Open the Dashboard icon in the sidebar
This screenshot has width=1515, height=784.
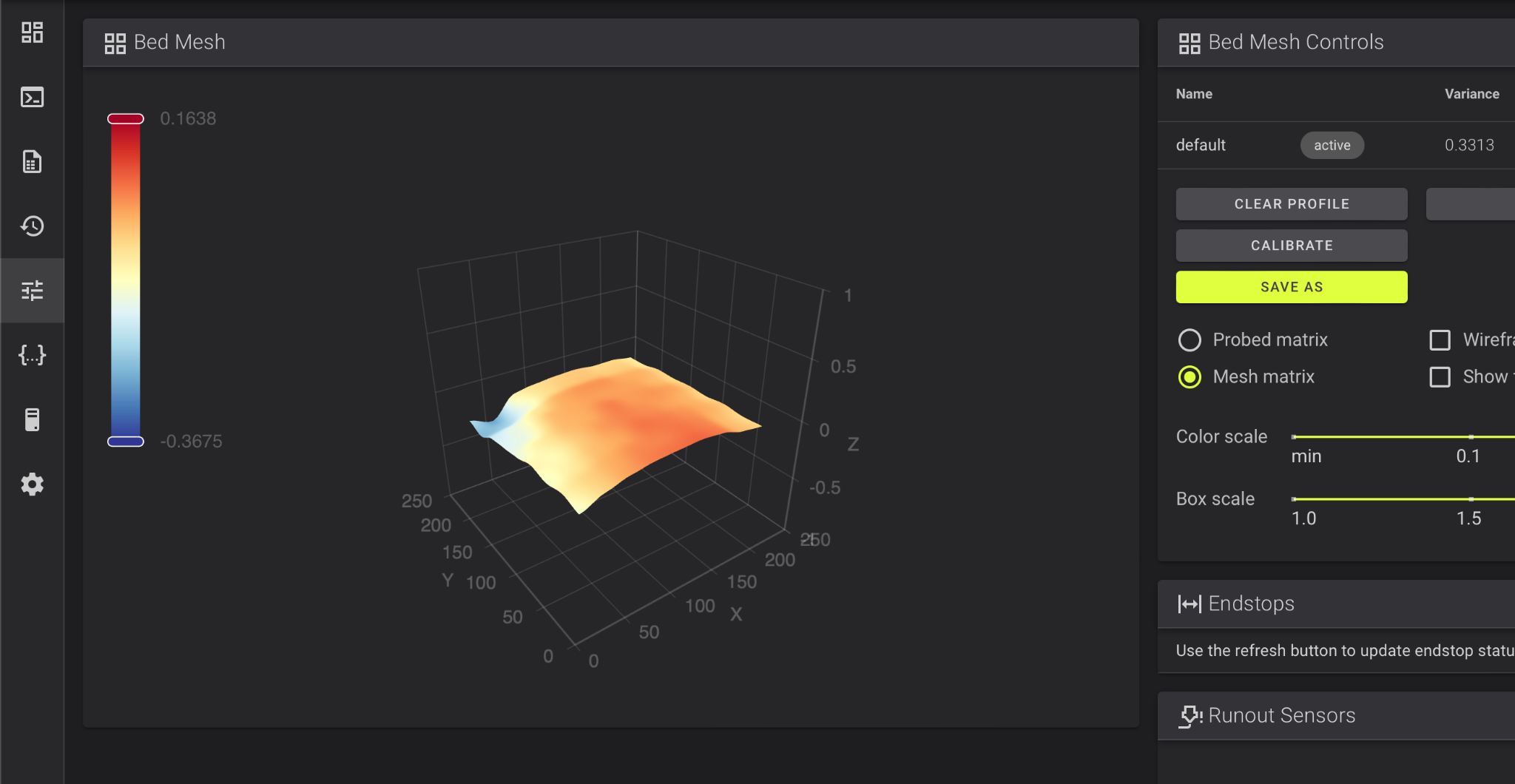(32, 33)
